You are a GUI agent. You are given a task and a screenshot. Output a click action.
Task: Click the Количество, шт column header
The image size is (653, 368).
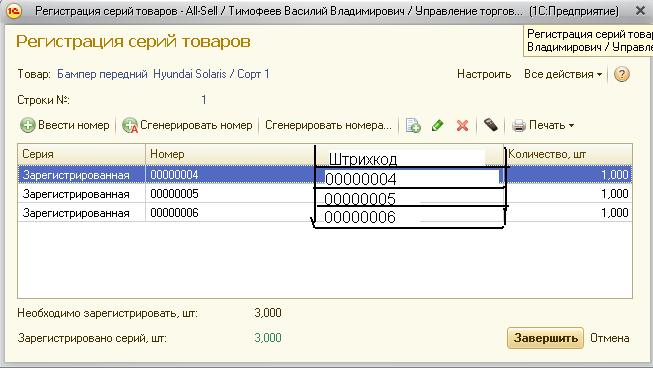pos(568,154)
